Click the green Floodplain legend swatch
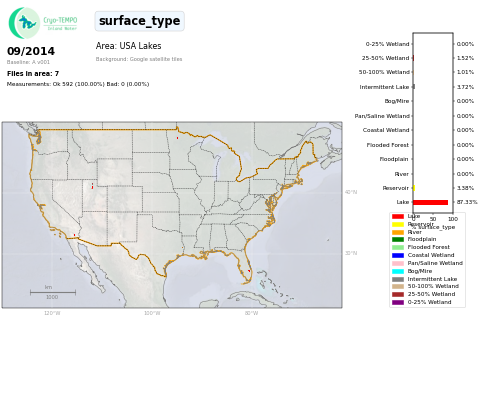This screenshot has height=410, width=492. click(x=398, y=239)
